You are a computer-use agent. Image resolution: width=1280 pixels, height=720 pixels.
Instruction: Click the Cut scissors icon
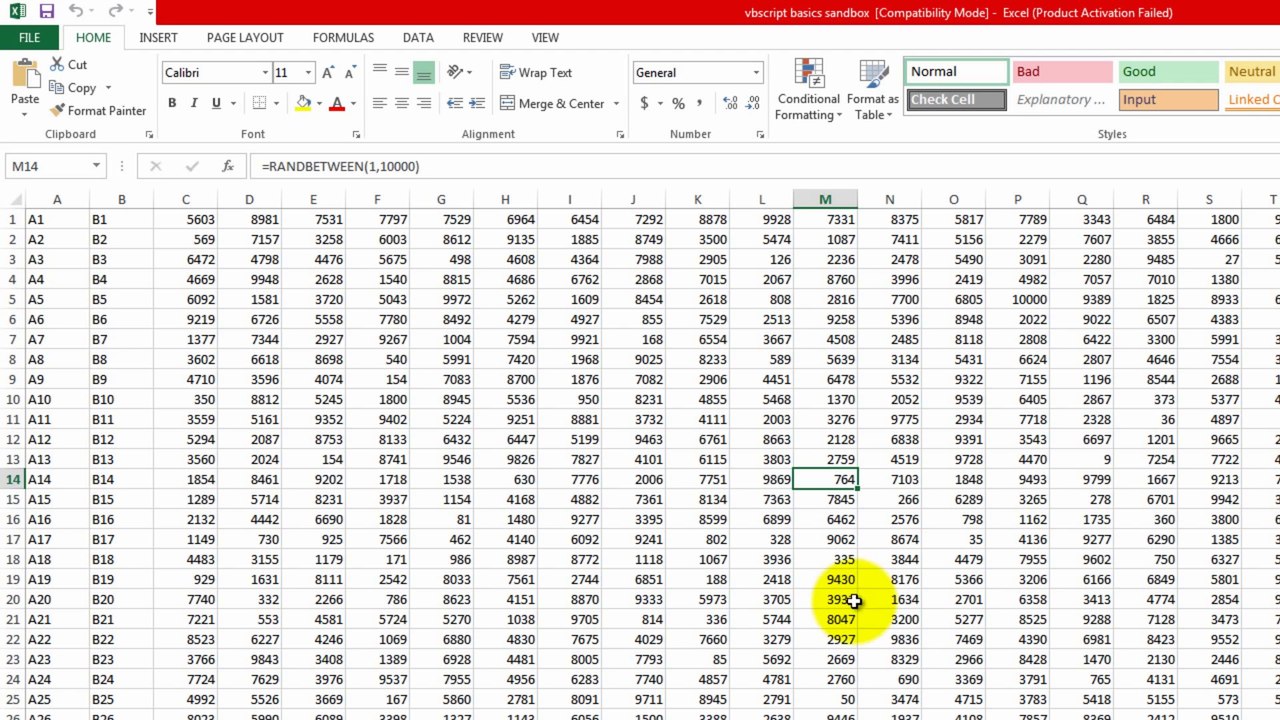(x=56, y=65)
